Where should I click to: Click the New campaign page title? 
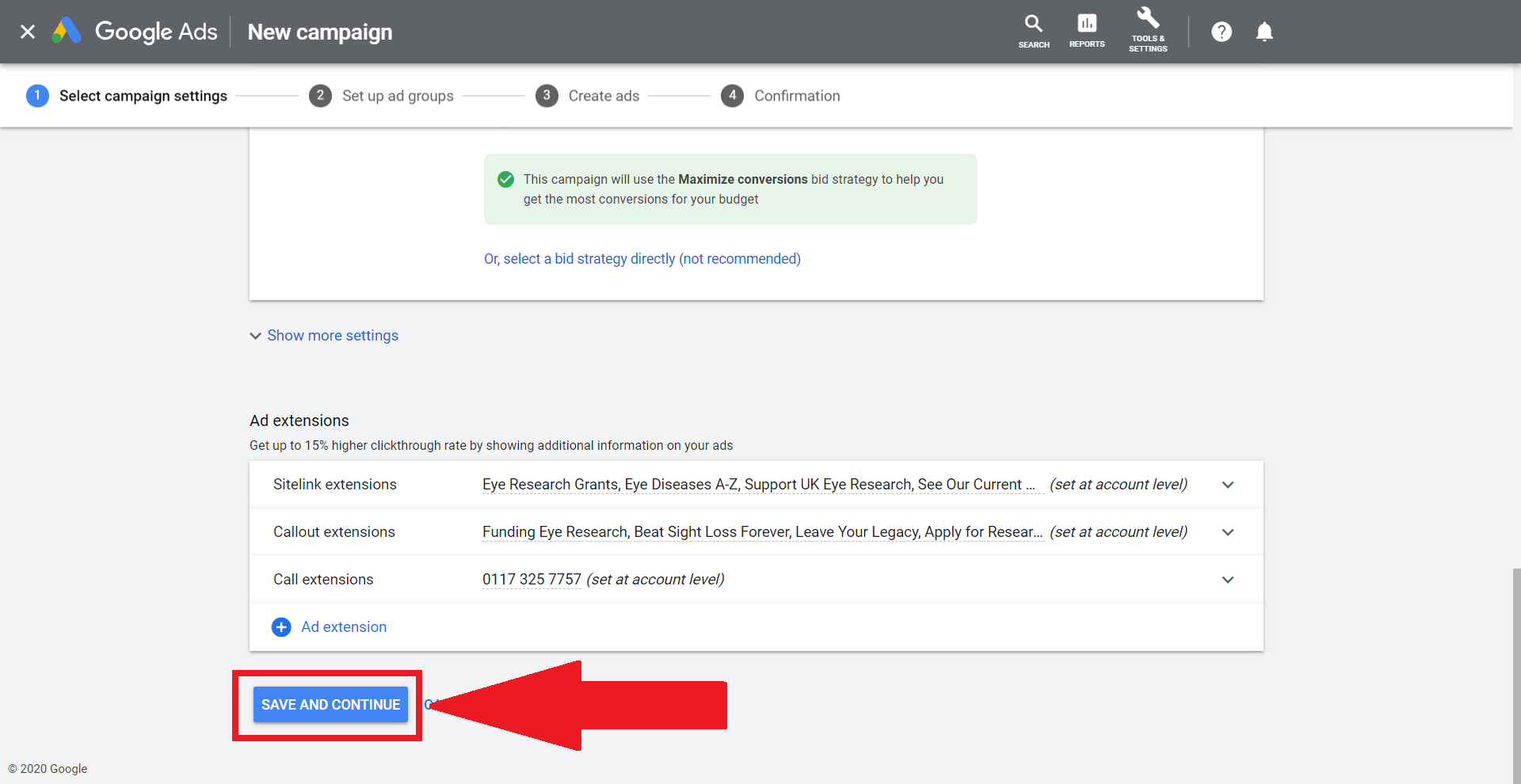[320, 32]
